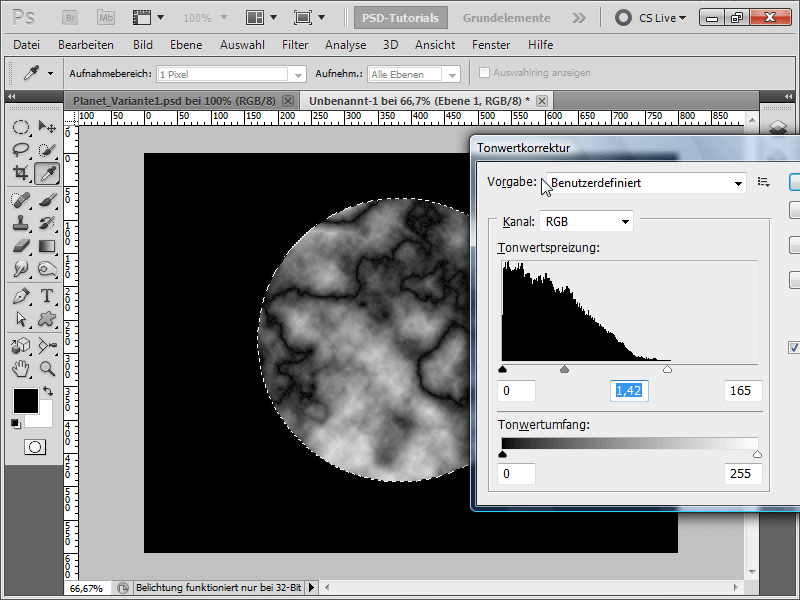Select the Path Selection tool
The image size is (800, 600).
(20, 319)
